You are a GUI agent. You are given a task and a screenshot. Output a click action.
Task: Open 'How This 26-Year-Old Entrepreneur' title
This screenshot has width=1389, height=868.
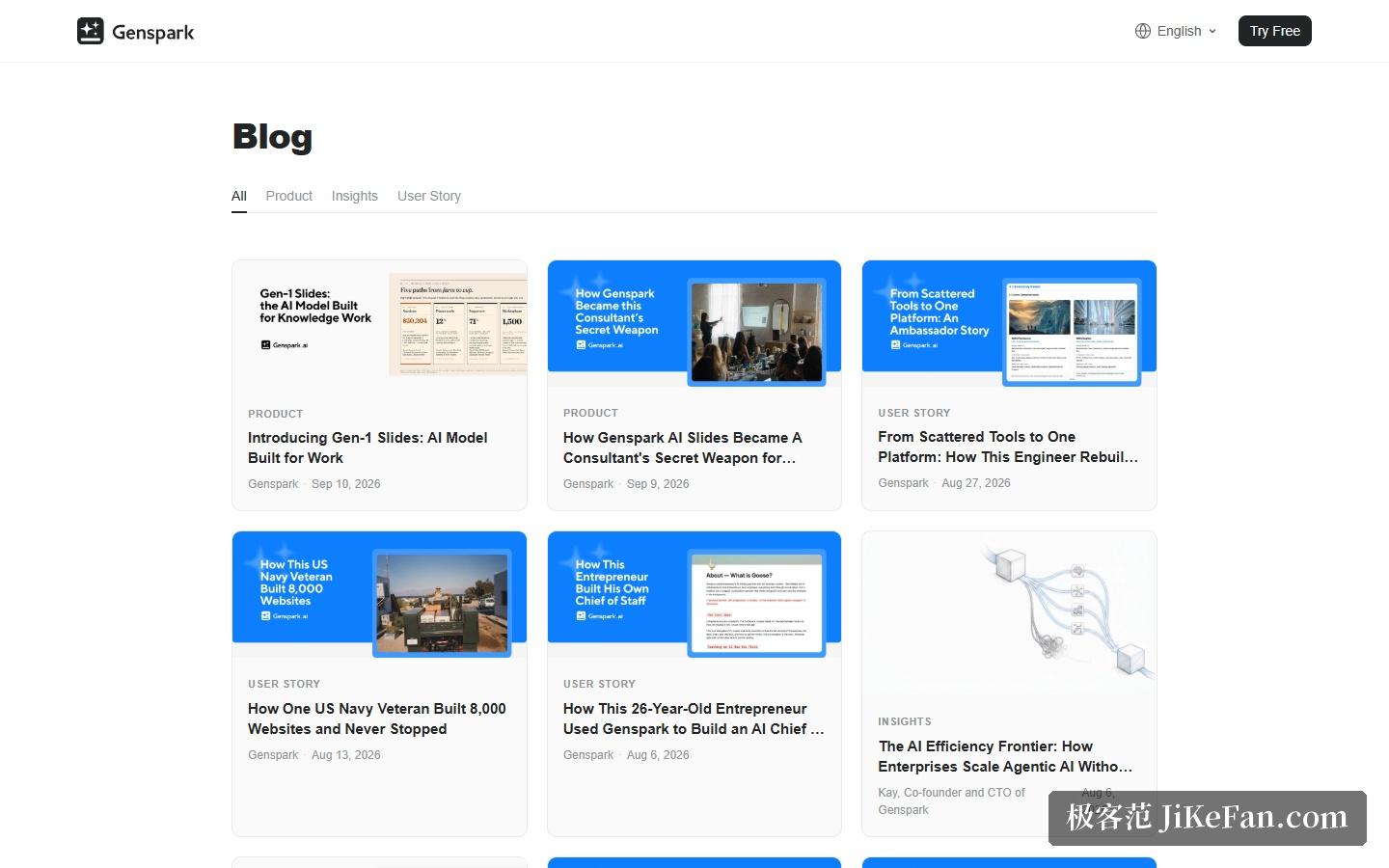point(694,719)
